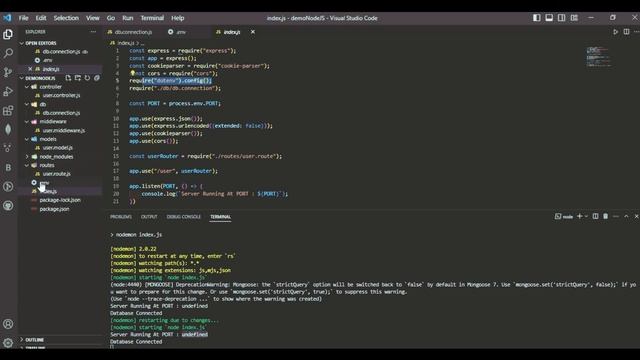The image size is (640, 360).
Task: Open launch profile dropdown next to terminal plus
Action: [x=586, y=216]
